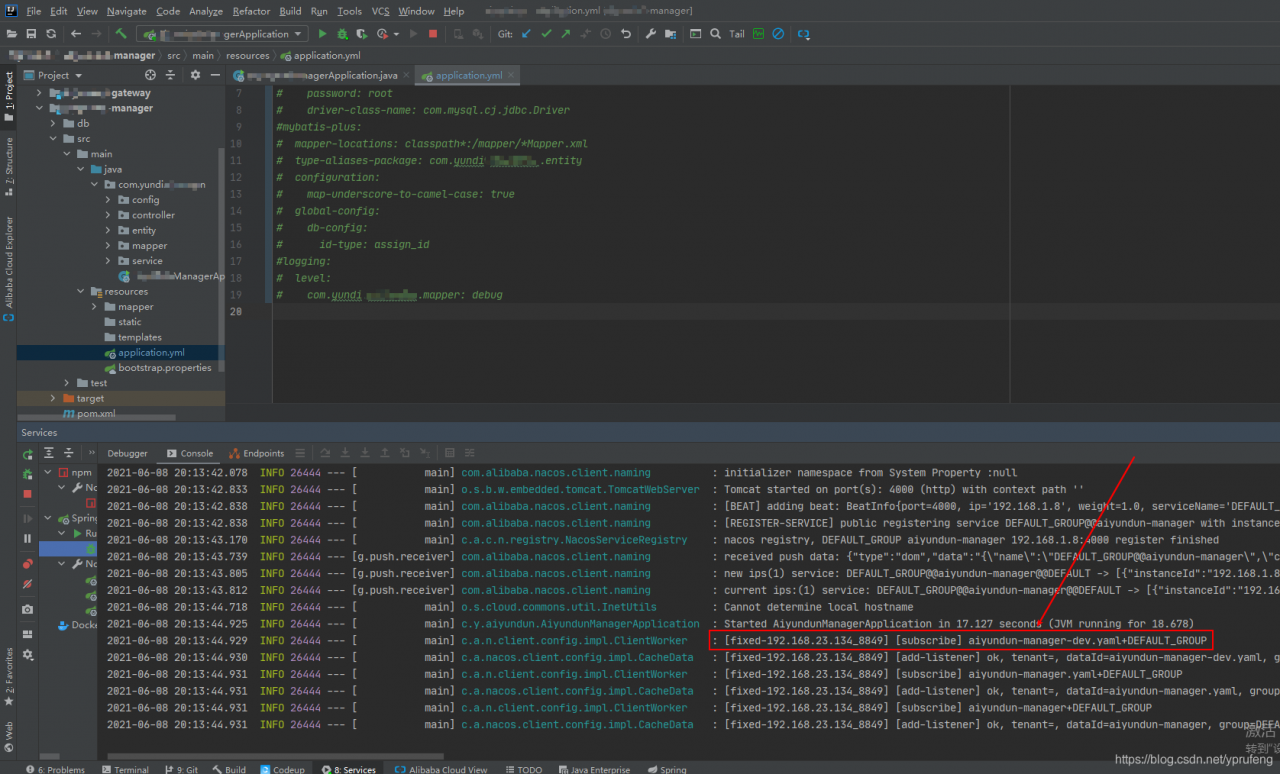Click the red Stop square in toolbar
The image size is (1280, 774).
pos(433,34)
